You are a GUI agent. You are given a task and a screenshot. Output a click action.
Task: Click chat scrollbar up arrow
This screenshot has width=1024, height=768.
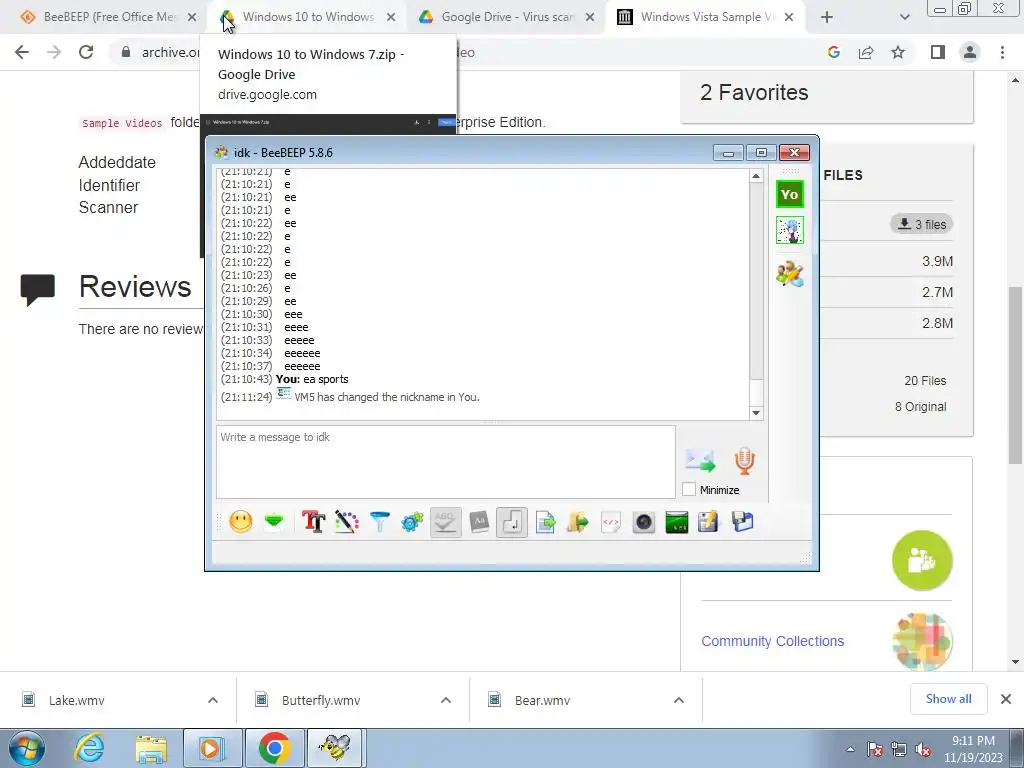(756, 176)
